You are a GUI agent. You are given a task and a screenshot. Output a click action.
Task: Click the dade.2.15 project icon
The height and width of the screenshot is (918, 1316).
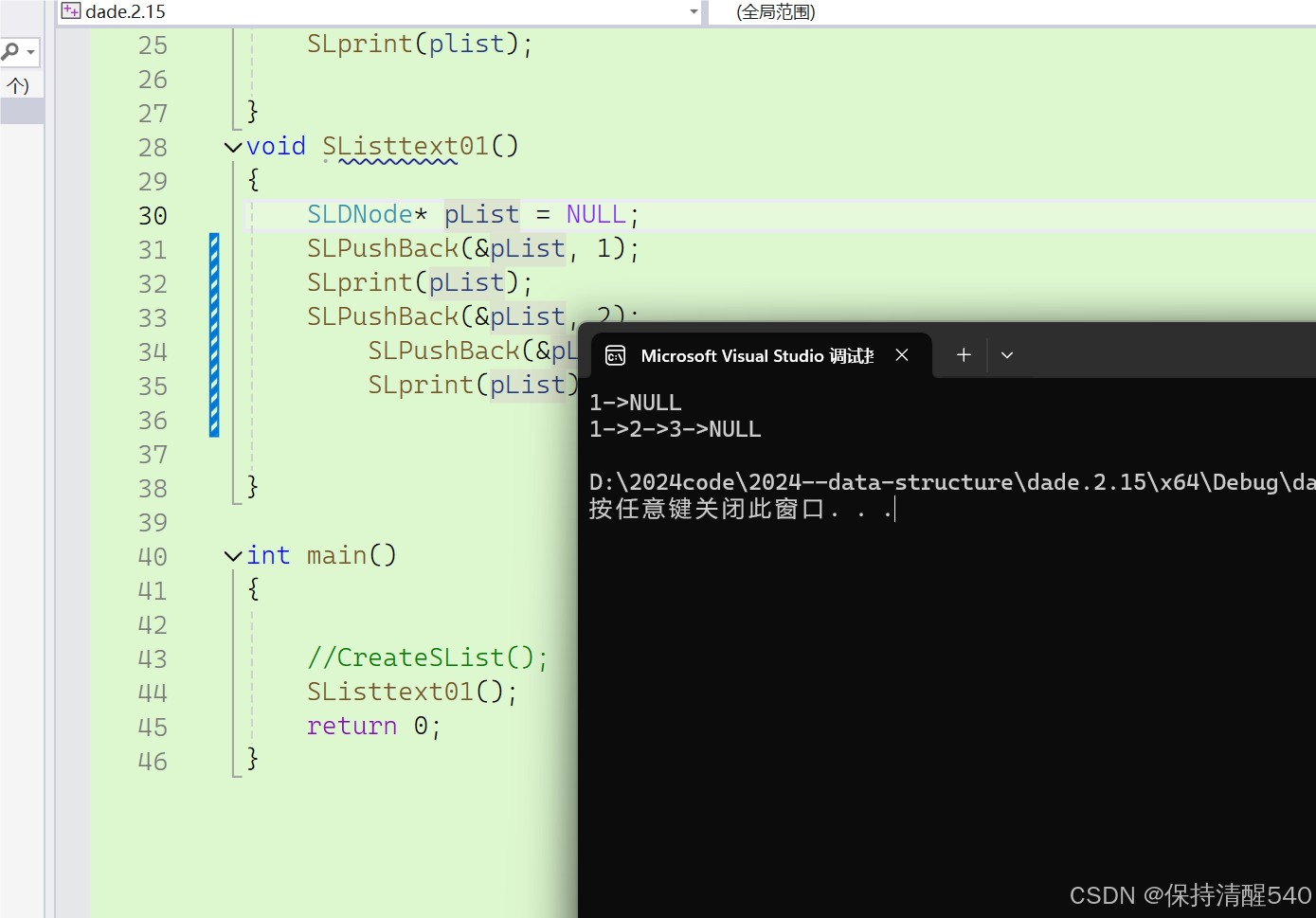(71, 11)
